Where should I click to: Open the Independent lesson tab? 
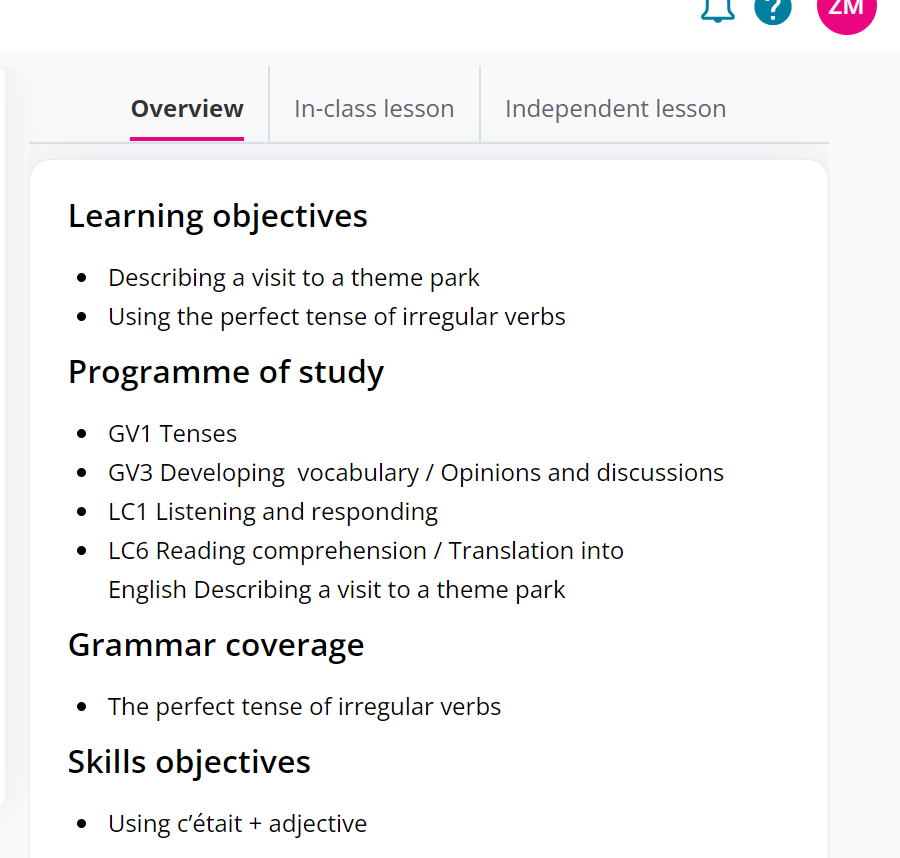[x=615, y=108]
